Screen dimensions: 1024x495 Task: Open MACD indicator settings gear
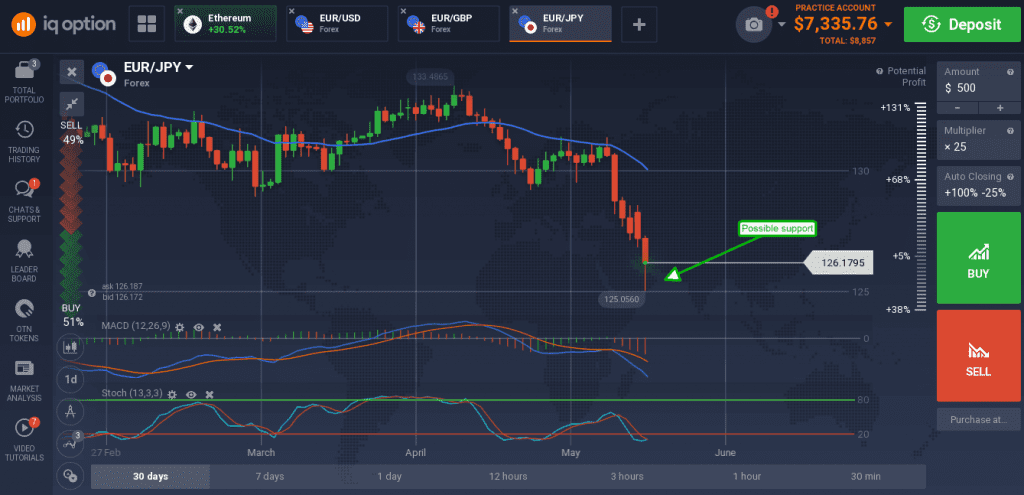tap(180, 327)
